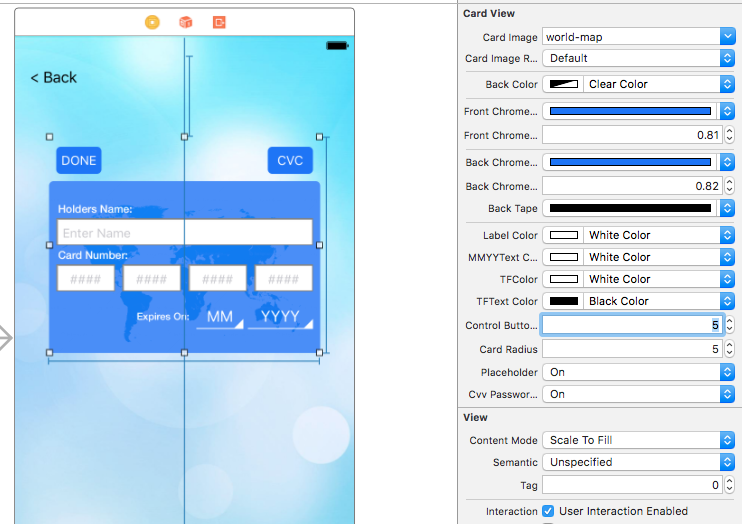Click the View section header
This screenshot has width=742, height=524.
point(475,417)
